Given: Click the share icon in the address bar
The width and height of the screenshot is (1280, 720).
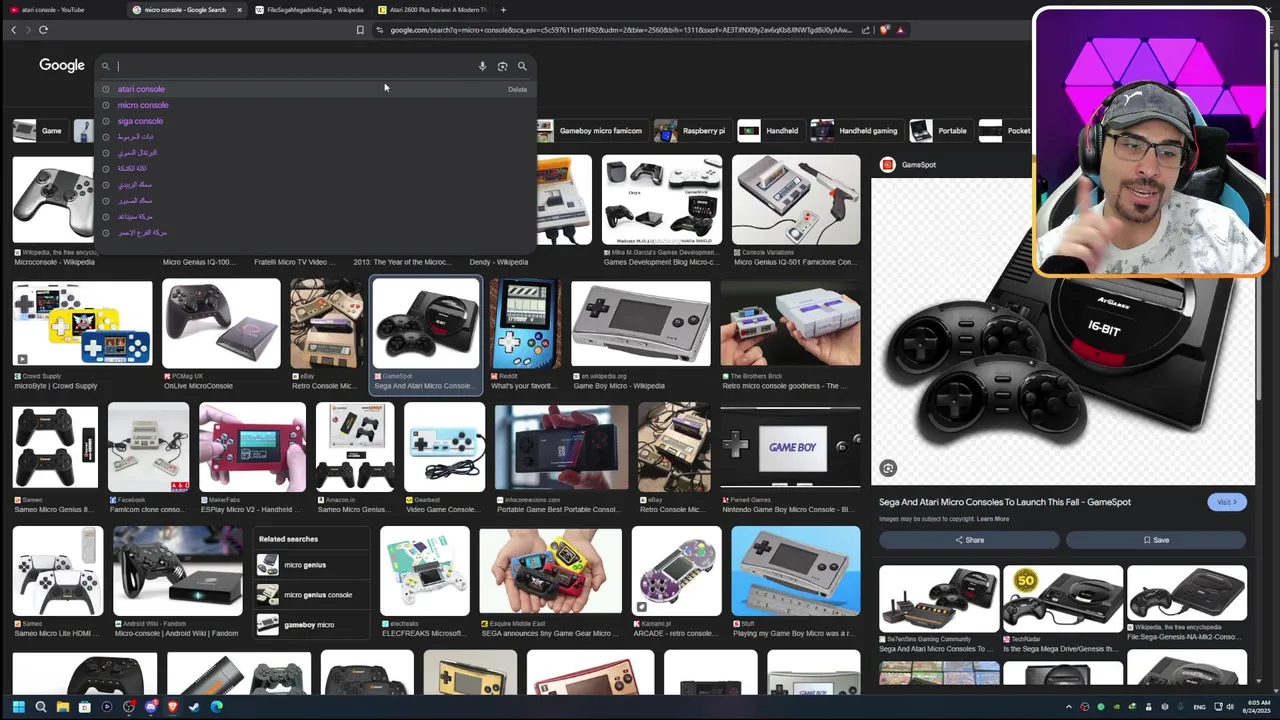Looking at the screenshot, I should (x=866, y=30).
